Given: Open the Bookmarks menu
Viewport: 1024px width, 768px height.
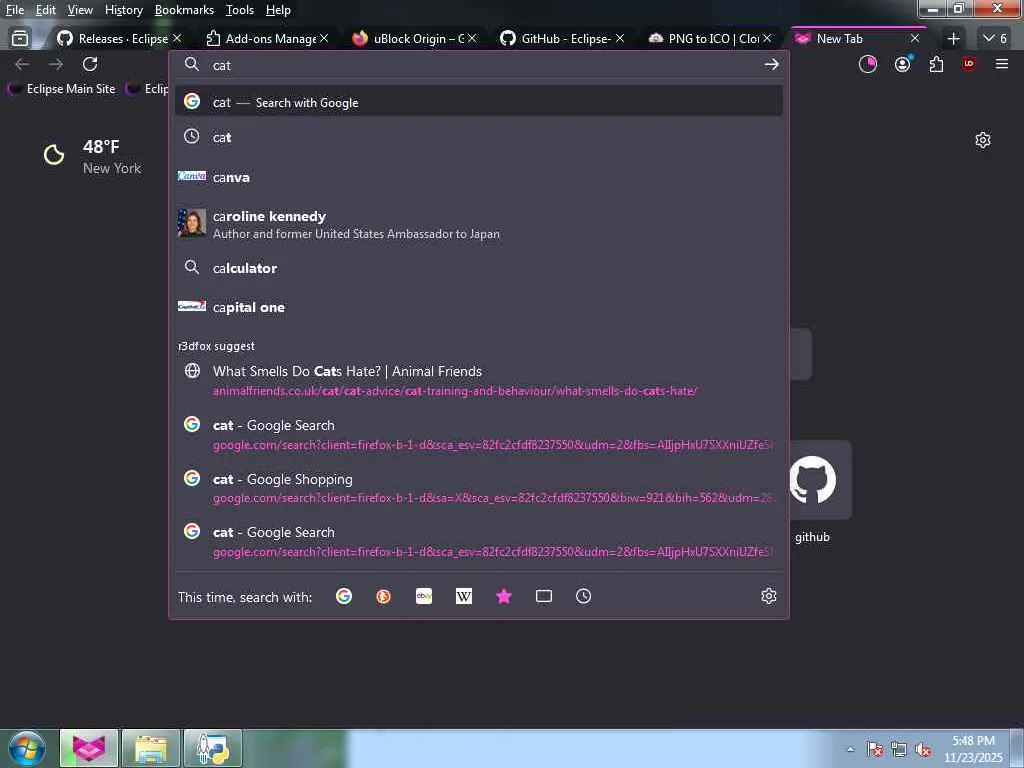Looking at the screenshot, I should (x=184, y=10).
